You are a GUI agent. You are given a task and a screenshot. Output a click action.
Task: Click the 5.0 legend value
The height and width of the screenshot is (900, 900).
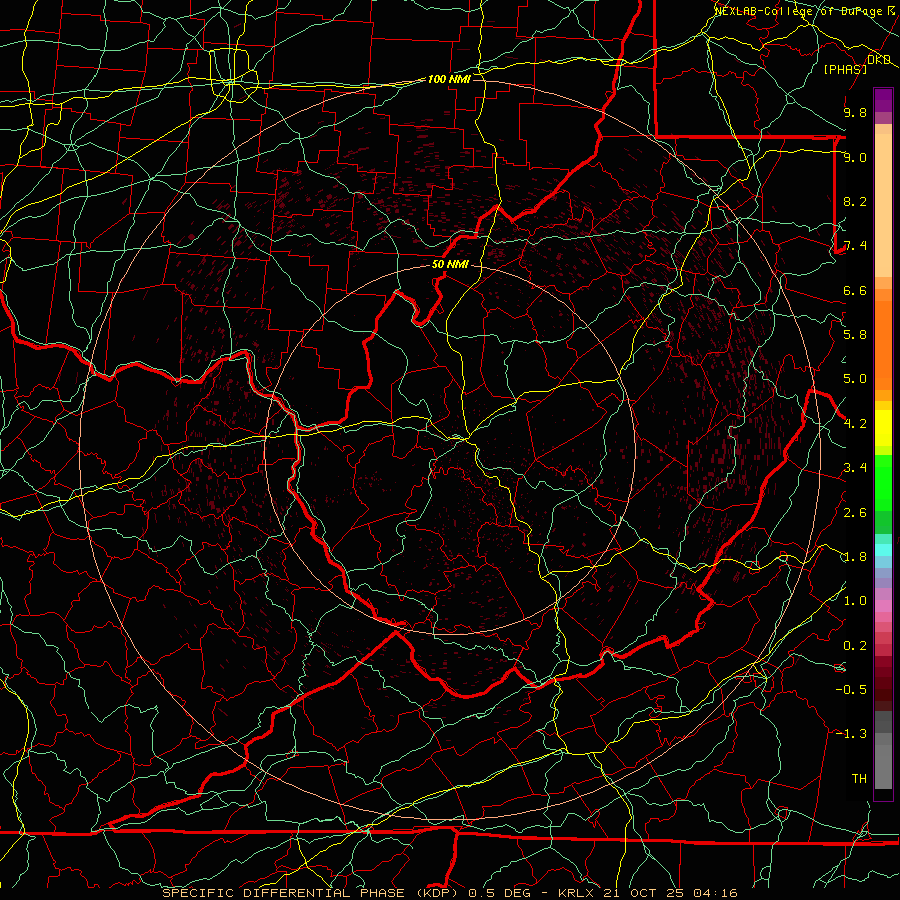[x=855, y=379]
